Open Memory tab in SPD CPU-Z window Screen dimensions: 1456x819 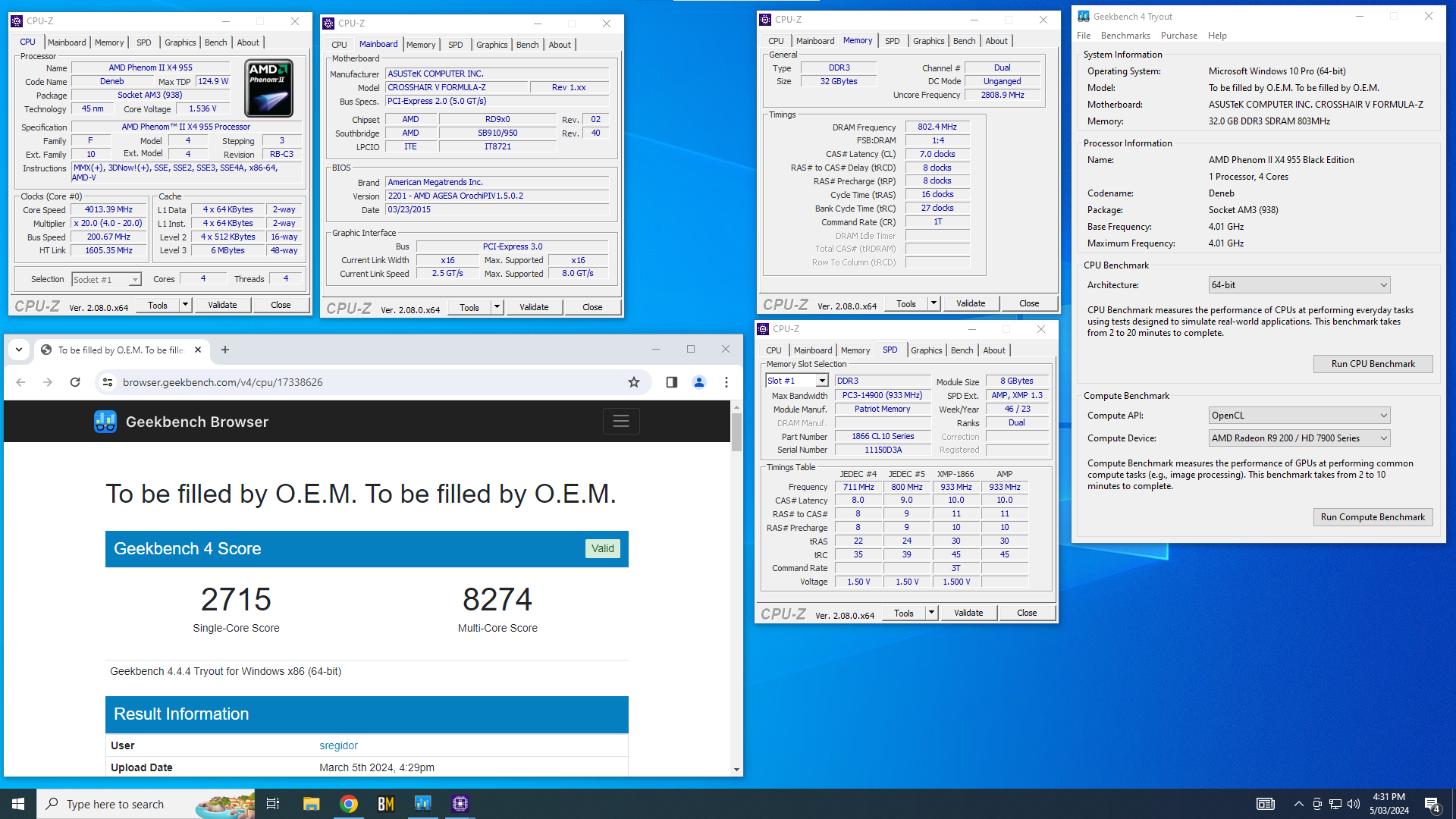click(855, 350)
